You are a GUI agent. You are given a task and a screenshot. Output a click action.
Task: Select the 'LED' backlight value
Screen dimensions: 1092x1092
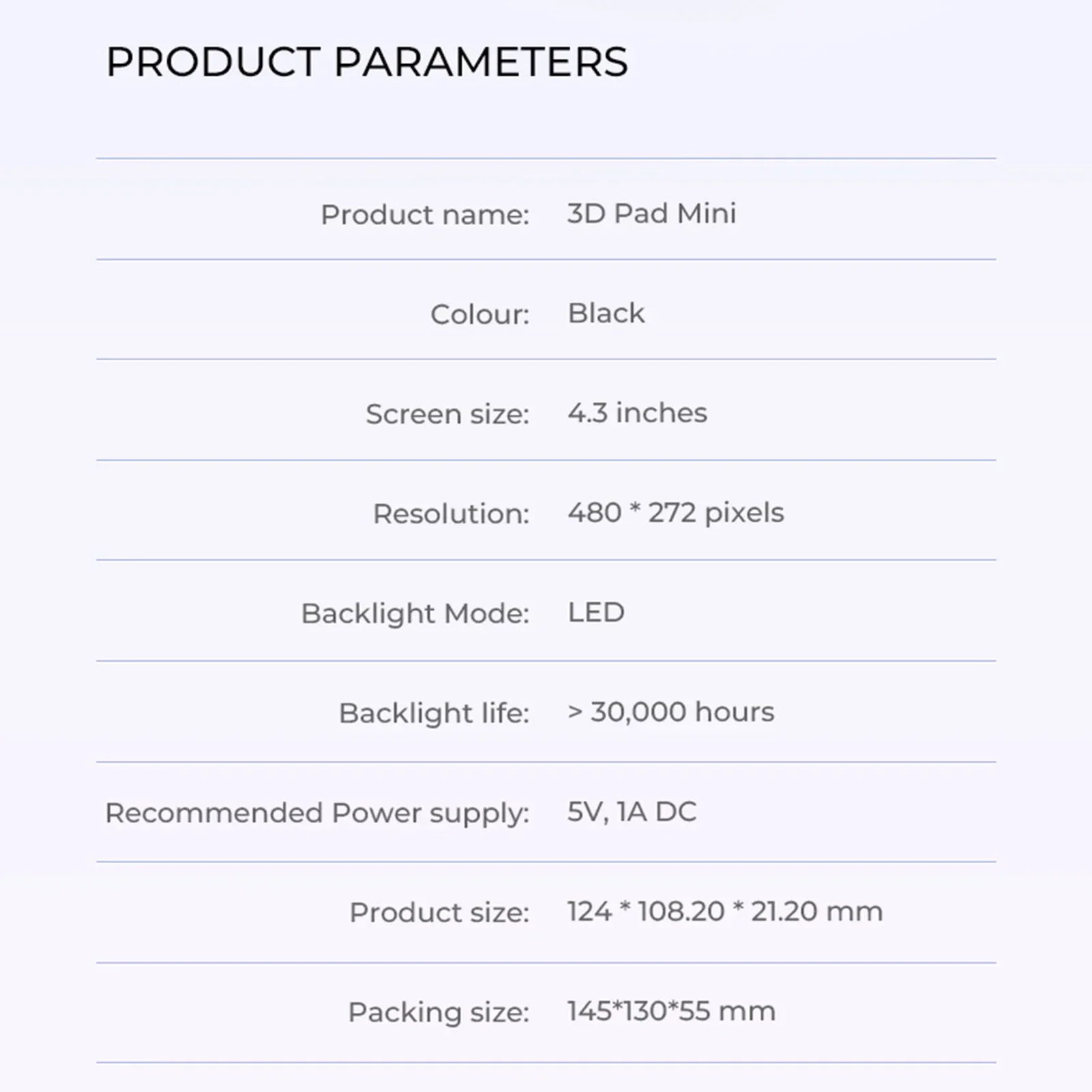(x=596, y=612)
